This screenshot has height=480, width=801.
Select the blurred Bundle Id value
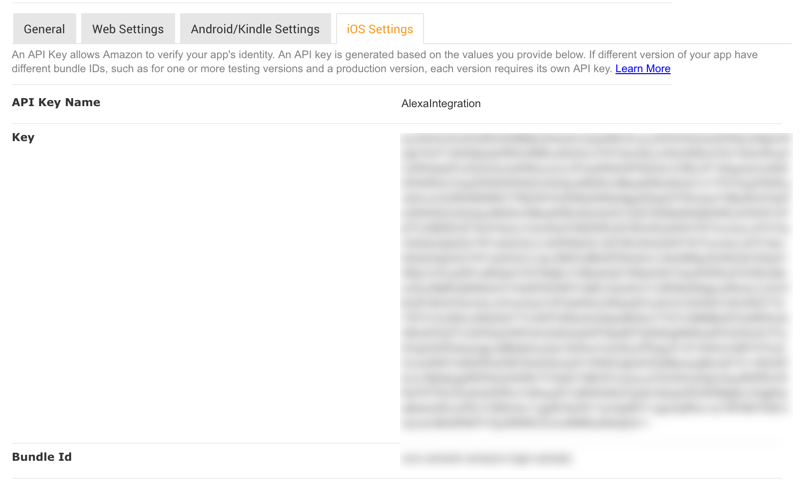486,459
